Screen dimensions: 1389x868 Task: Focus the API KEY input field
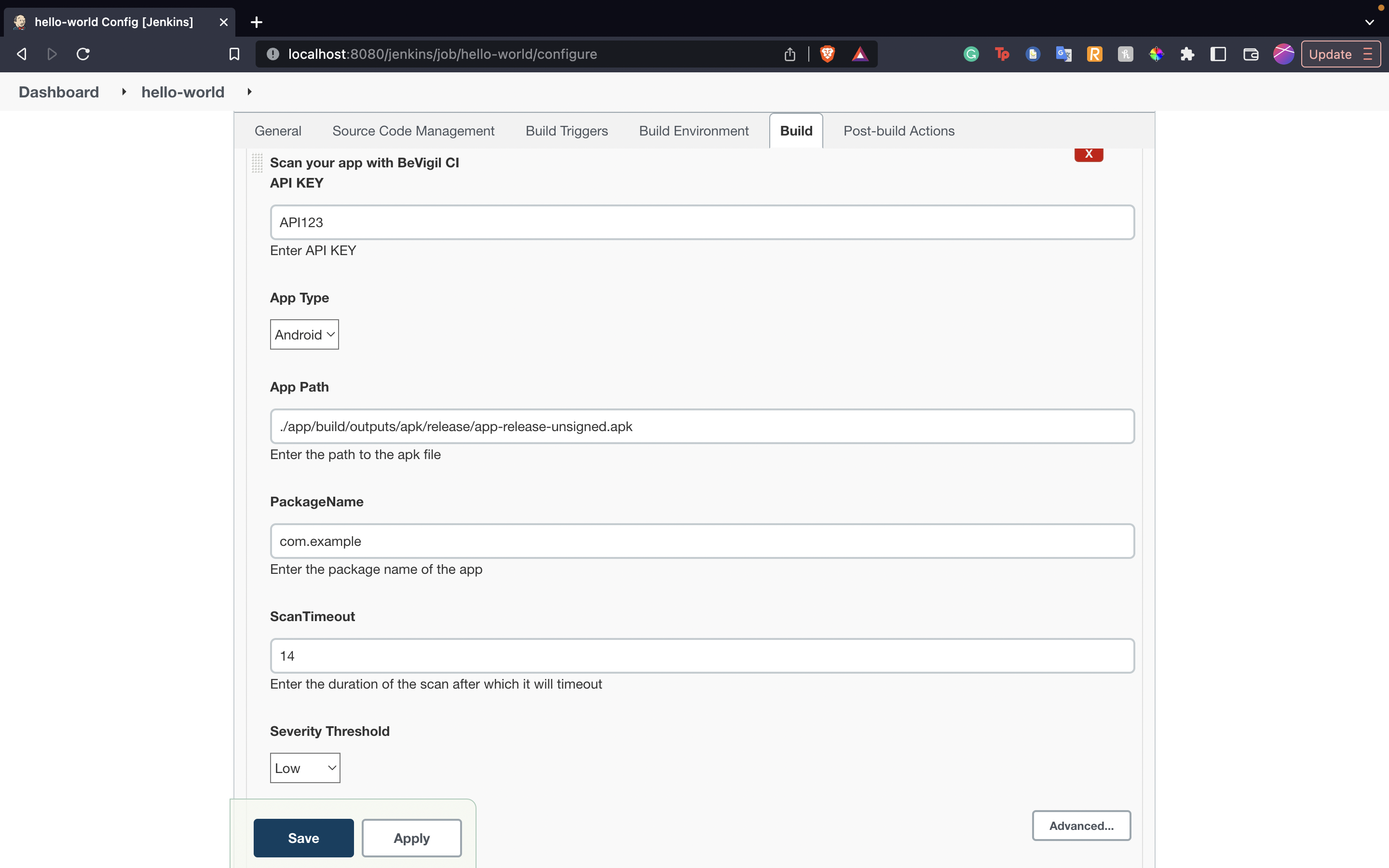pyautogui.click(x=702, y=222)
